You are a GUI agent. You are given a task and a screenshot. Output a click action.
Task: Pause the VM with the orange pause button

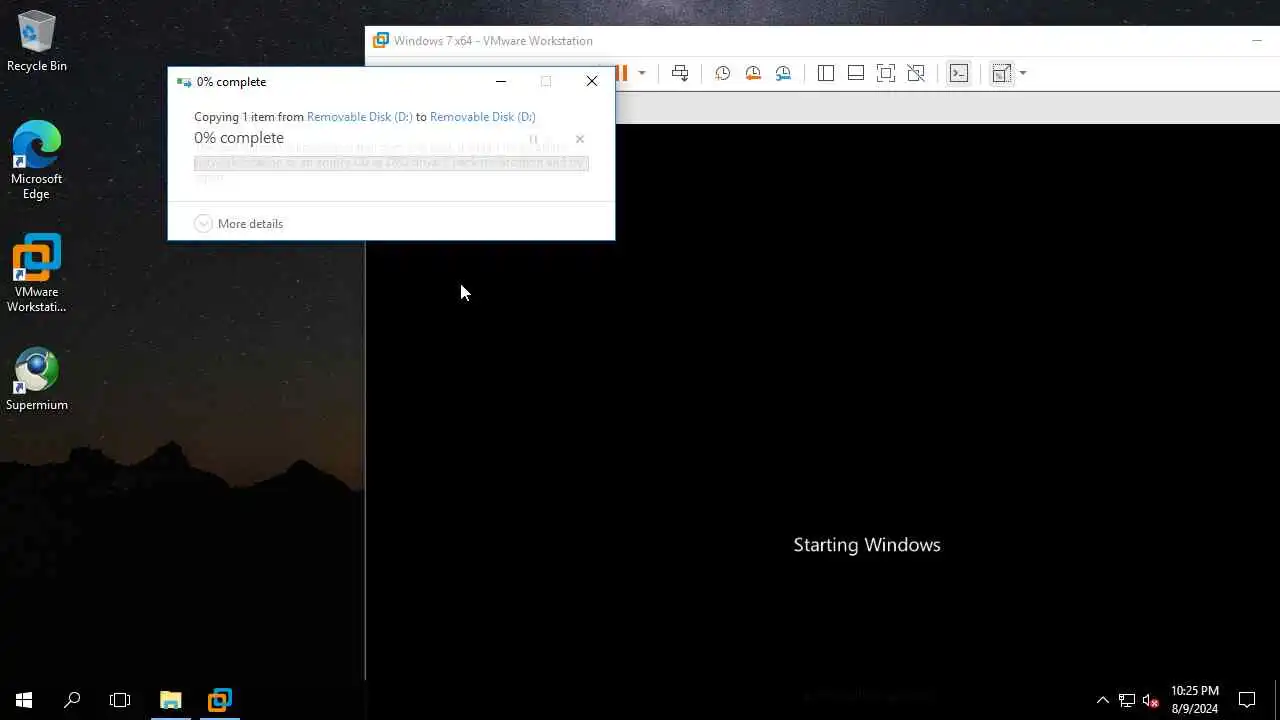coord(622,73)
